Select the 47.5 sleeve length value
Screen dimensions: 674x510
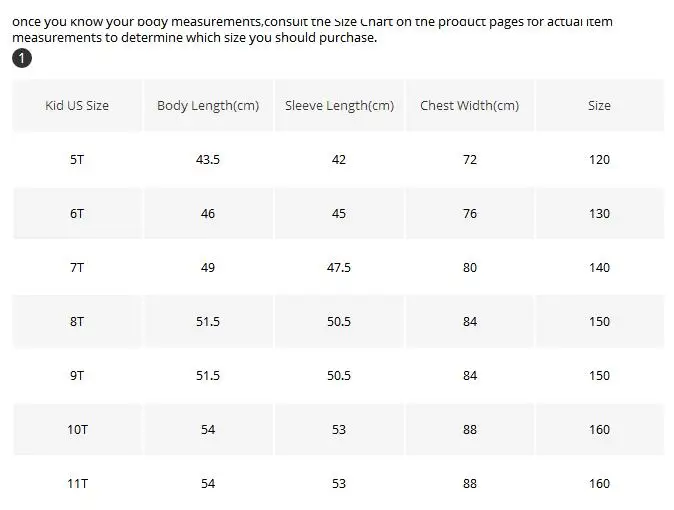pos(339,267)
